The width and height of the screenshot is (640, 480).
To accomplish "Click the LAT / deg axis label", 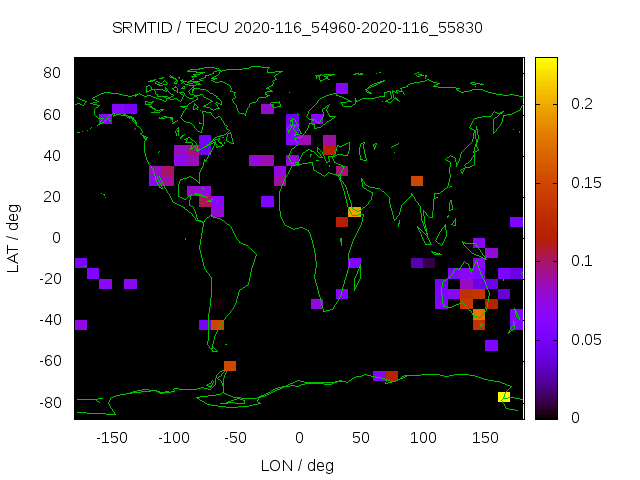I will 14,237.
